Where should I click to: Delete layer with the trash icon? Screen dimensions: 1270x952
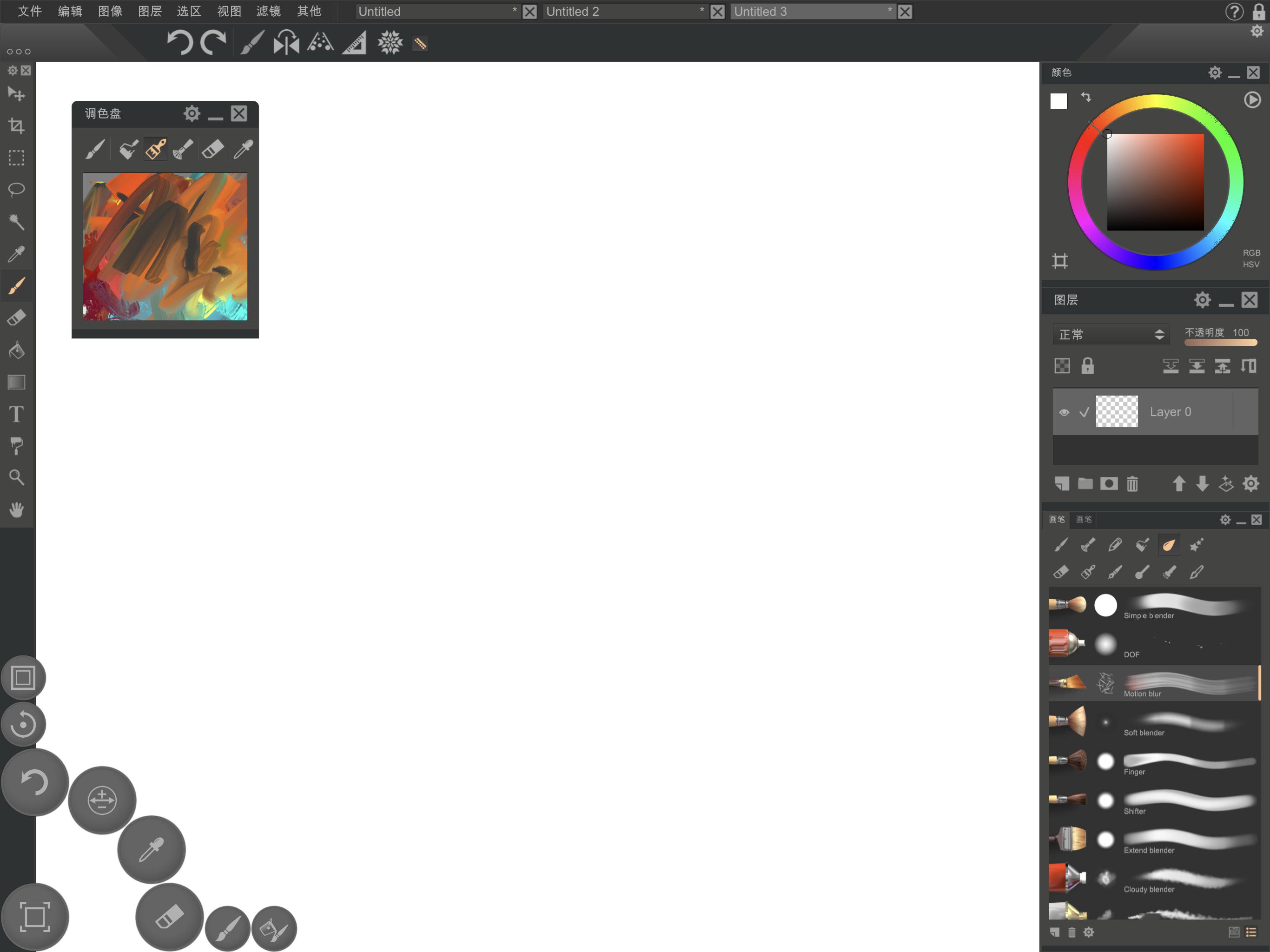(x=1132, y=483)
